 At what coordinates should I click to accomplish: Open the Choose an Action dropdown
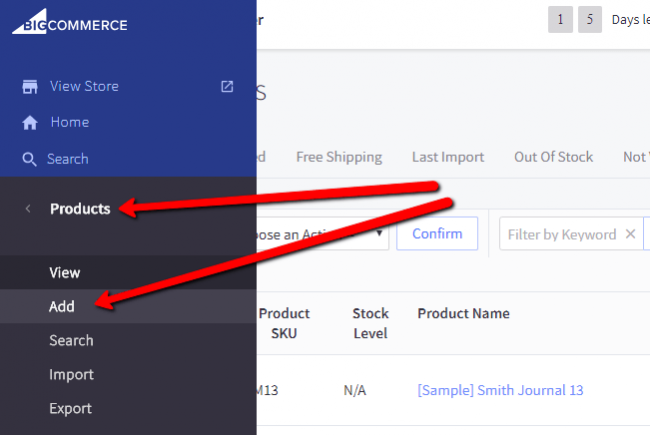(322, 234)
